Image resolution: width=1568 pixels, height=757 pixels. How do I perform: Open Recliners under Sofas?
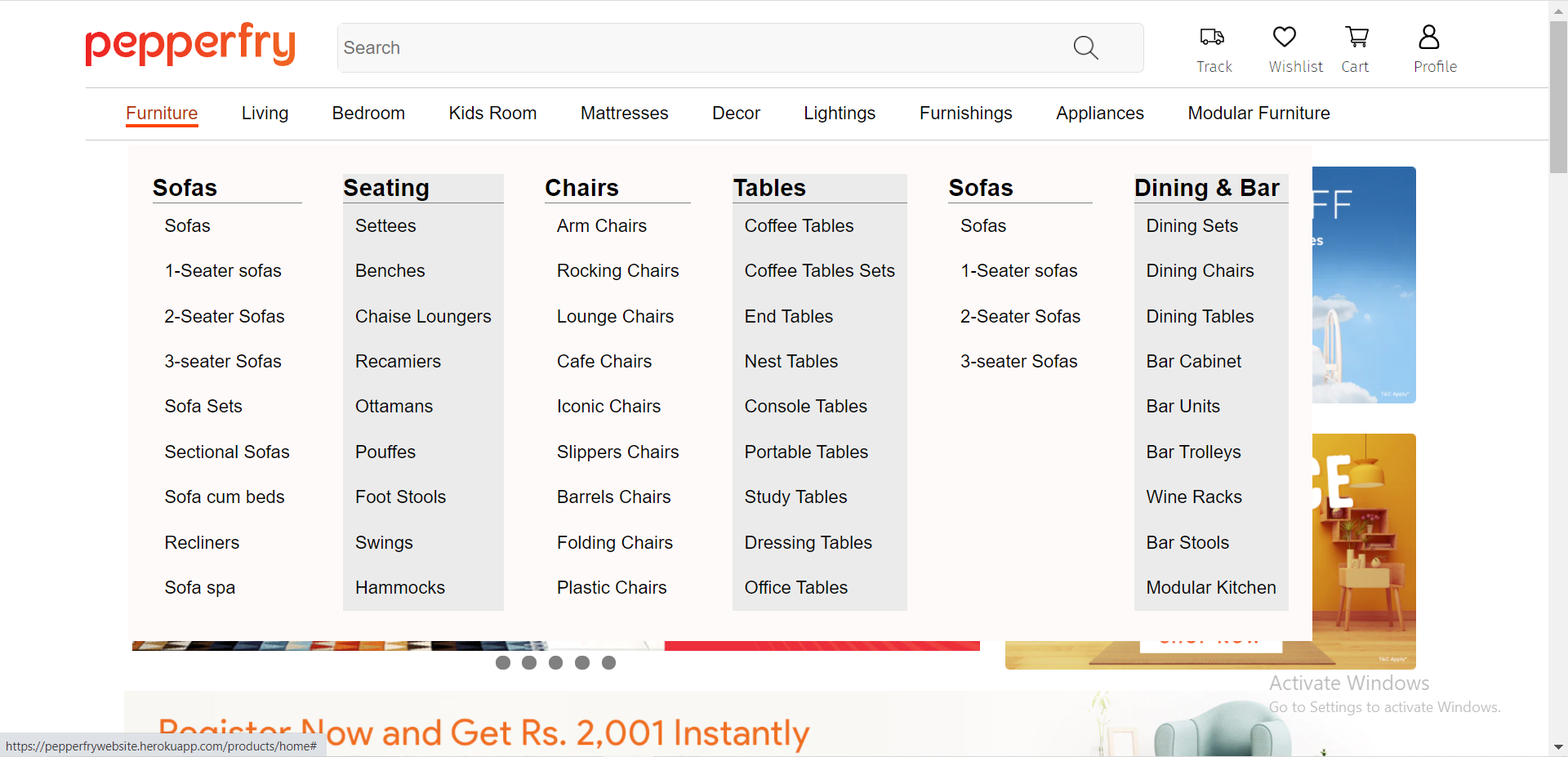tap(202, 542)
